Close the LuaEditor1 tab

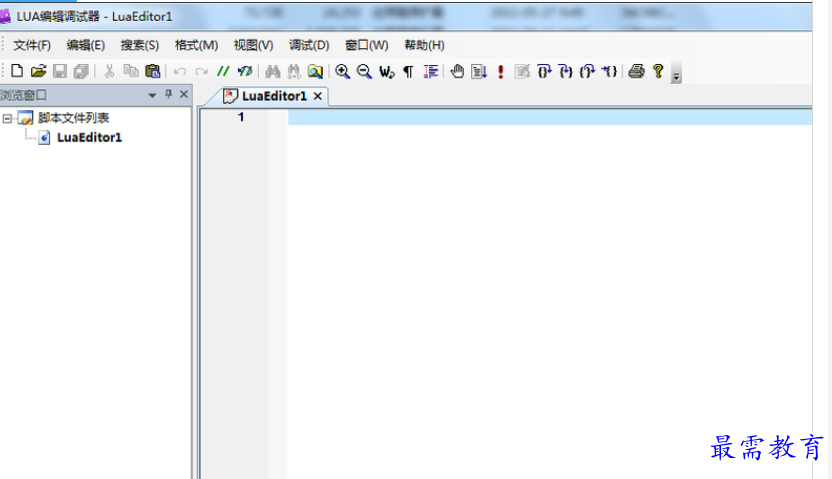coord(318,96)
